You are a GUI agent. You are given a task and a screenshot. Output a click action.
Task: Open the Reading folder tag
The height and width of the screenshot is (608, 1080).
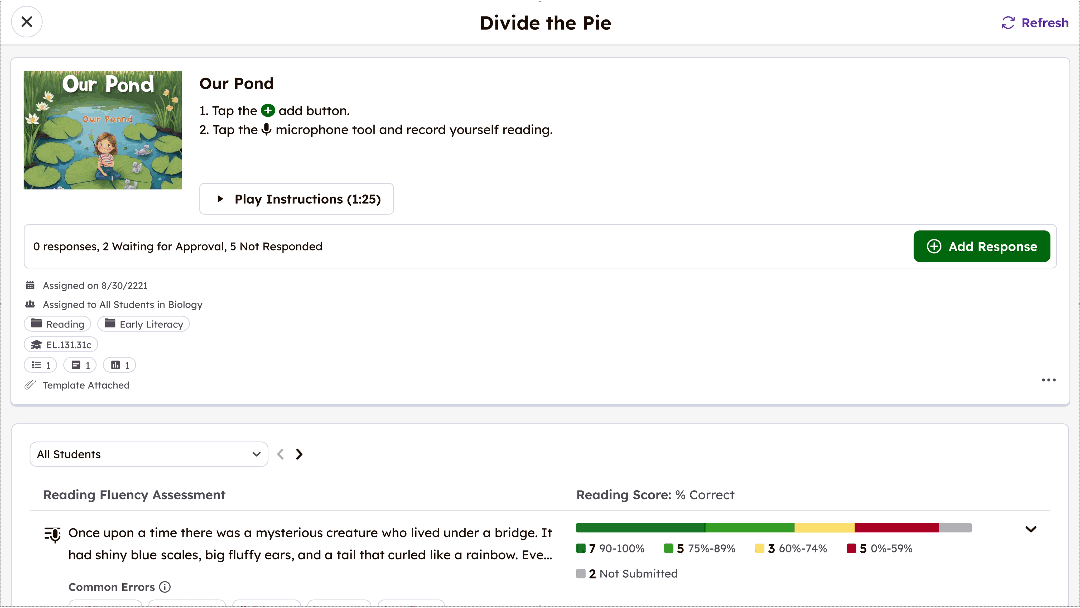[57, 324]
